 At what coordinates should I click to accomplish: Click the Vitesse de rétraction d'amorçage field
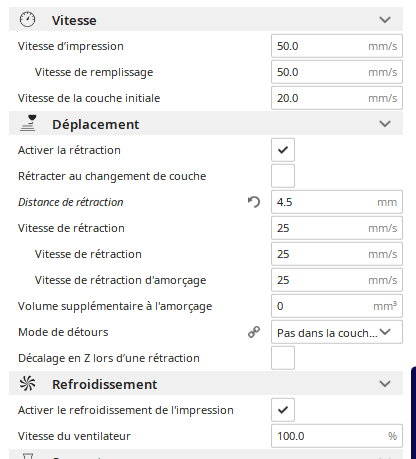click(x=337, y=280)
